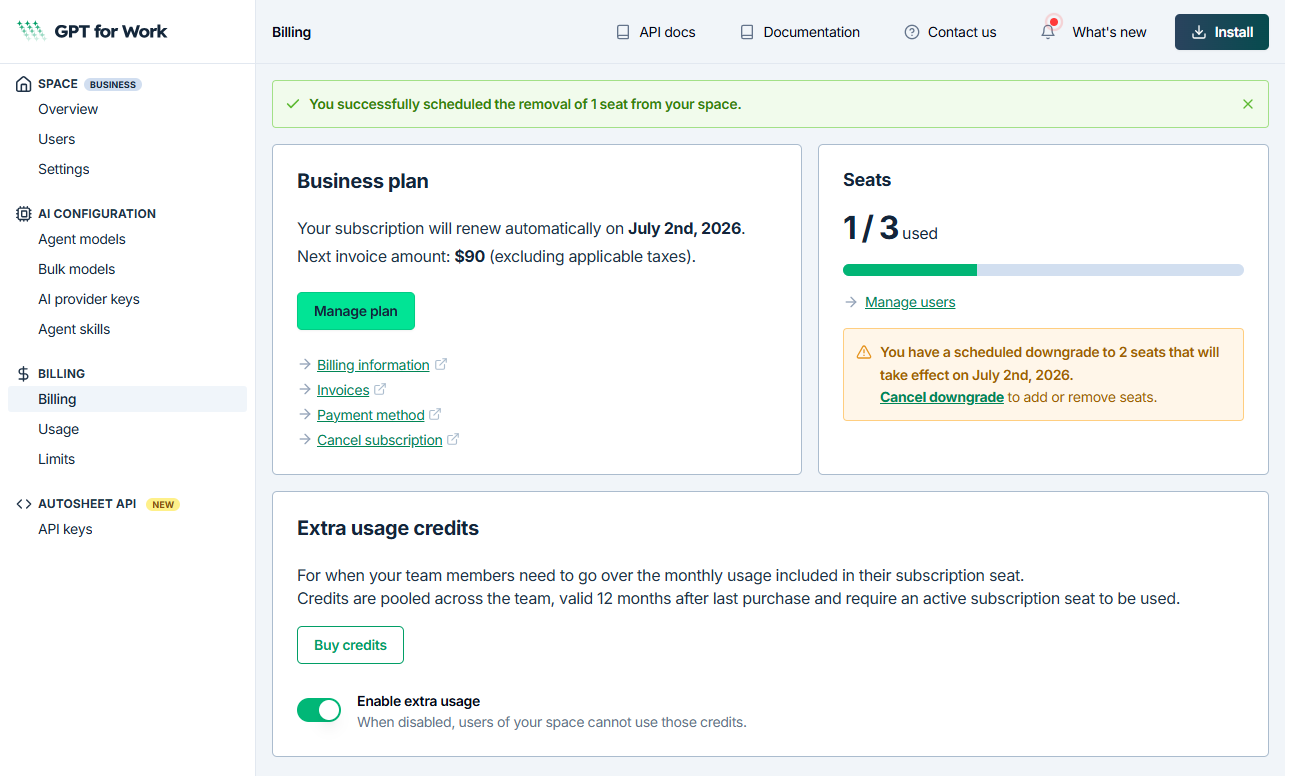Click the download icon on Install button
Screen dimensions: 1300x776
pos(1199,32)
